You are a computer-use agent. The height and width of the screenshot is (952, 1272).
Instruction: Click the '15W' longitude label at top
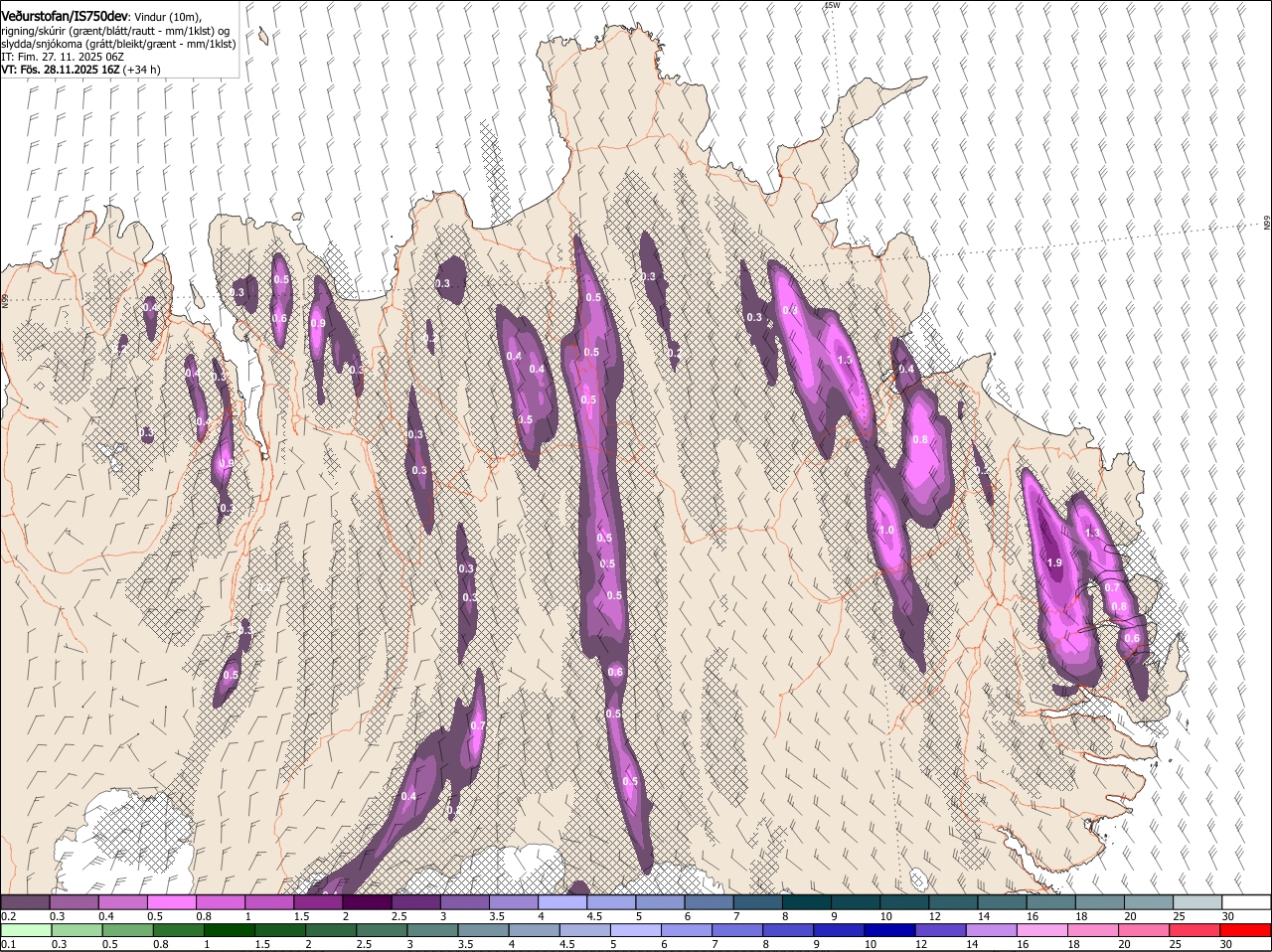pyautogui.click(x=832, y=6)
